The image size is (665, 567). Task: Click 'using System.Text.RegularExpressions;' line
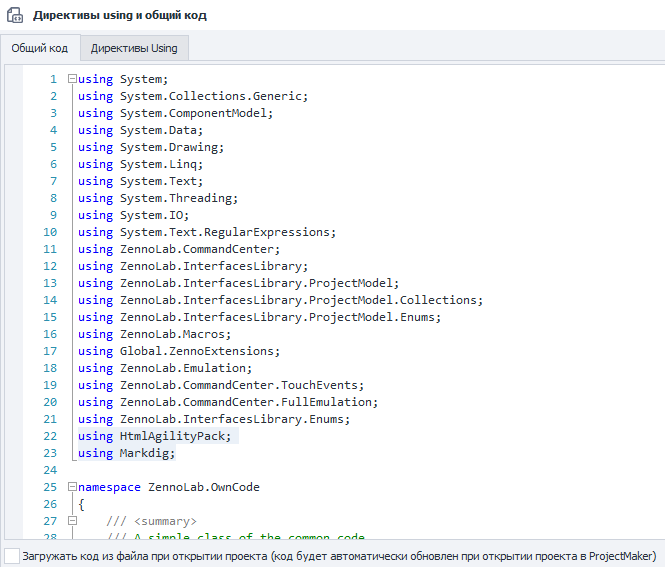[x=207, y=232]
